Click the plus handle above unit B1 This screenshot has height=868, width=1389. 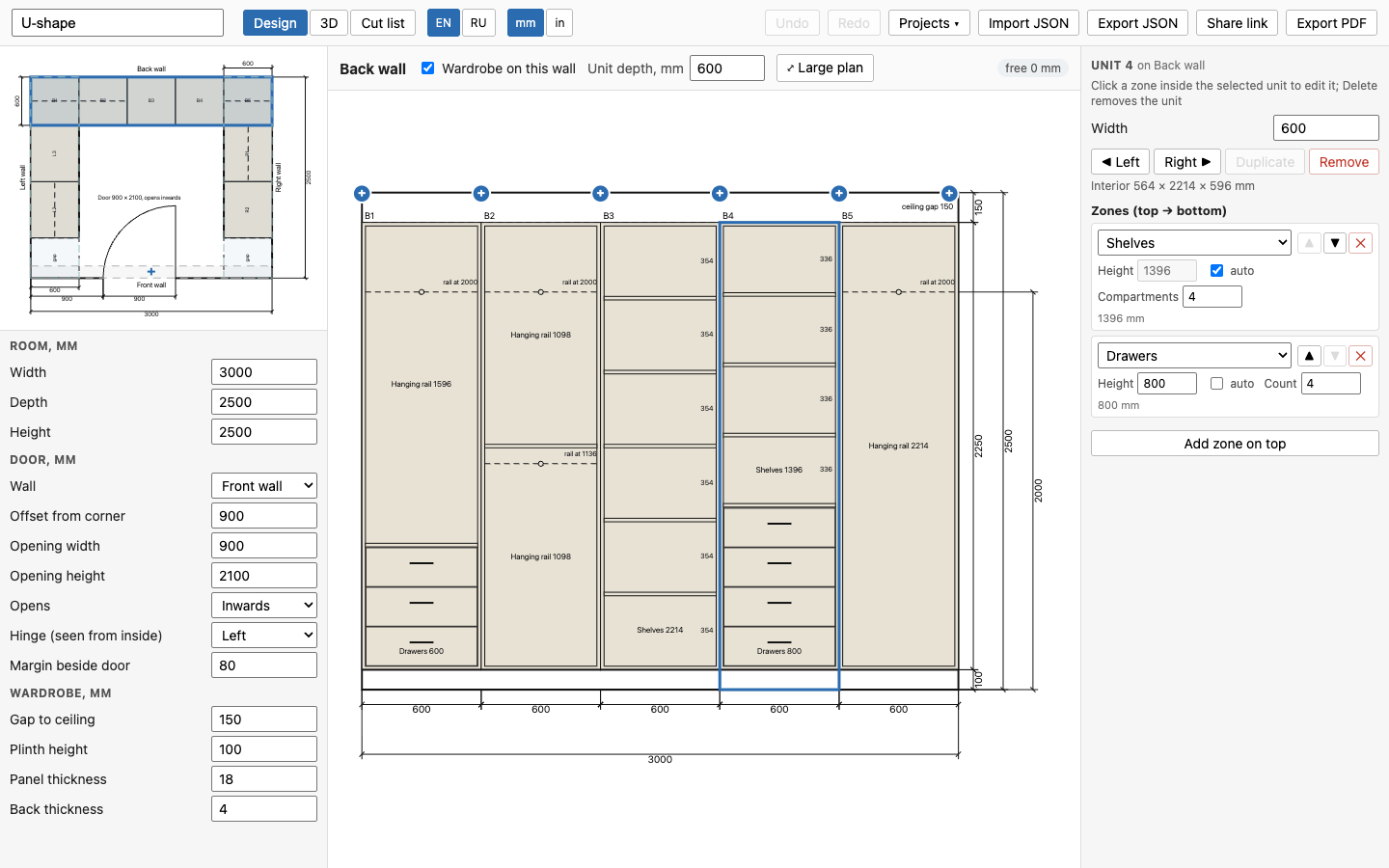pyautogui.click(x=362, y=193)
